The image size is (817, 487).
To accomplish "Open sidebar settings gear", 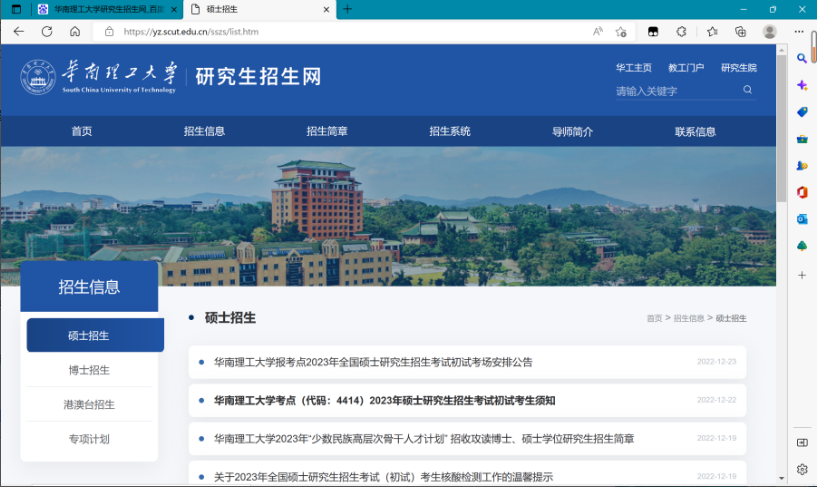I will [x=802, y=469].
